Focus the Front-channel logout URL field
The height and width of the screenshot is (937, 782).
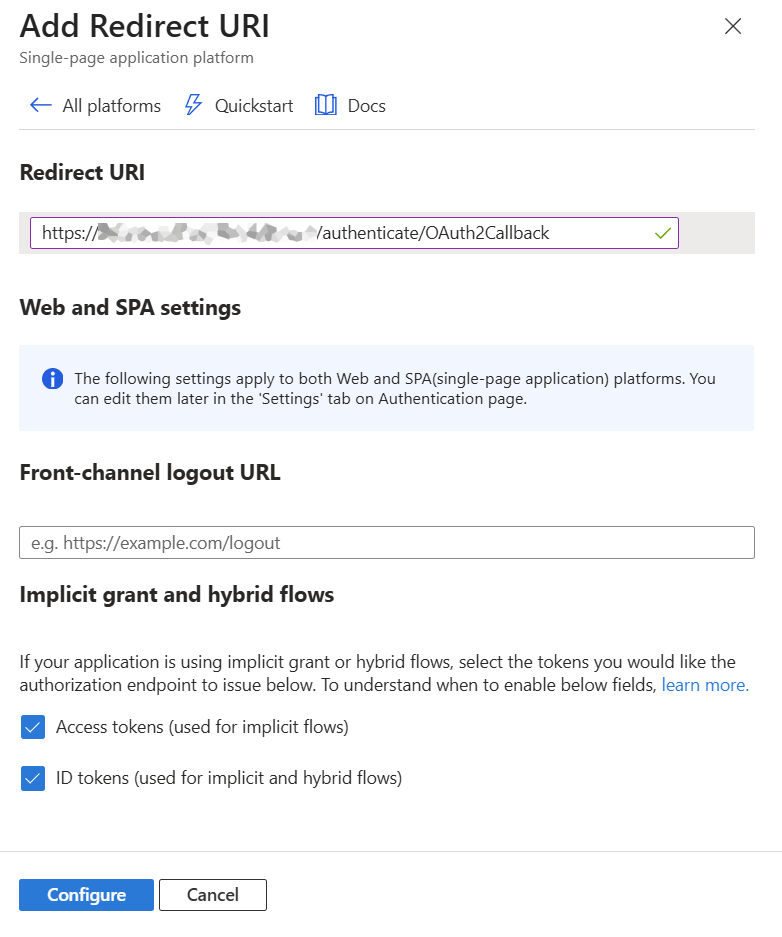pyautogui.click(x=386, y=543)
